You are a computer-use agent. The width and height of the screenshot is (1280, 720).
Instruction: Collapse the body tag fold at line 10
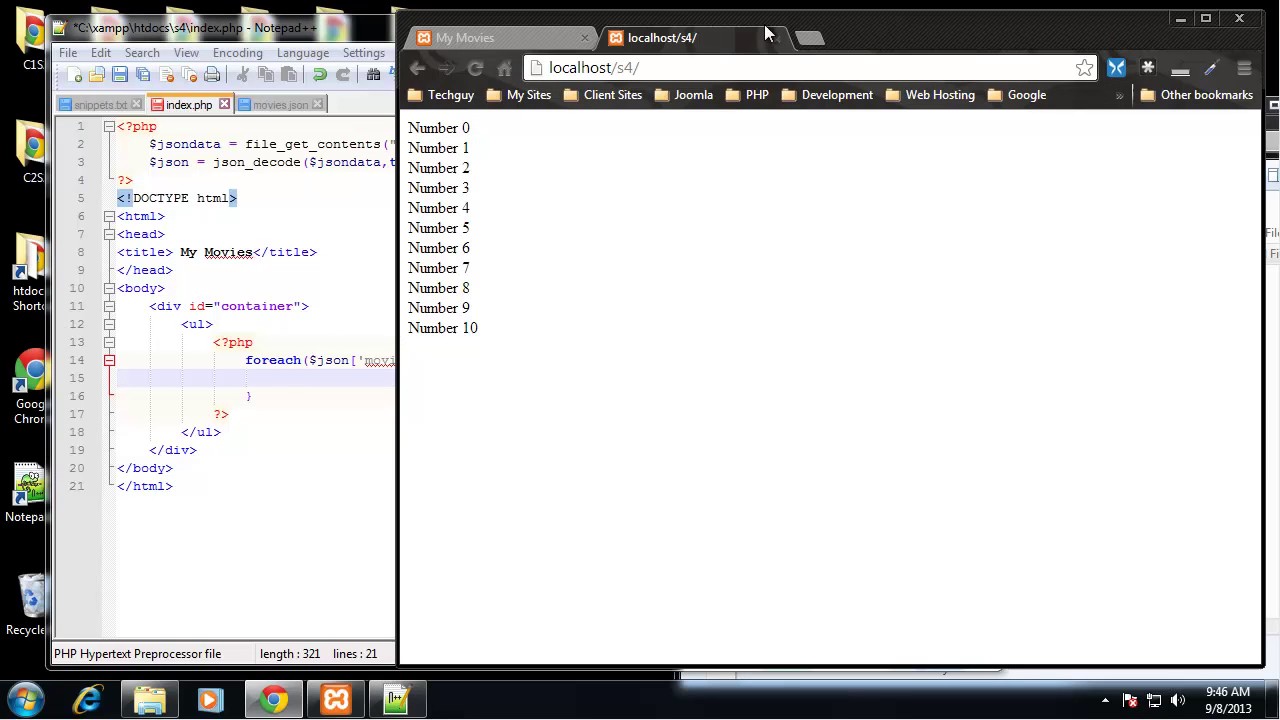[x=109, y=289]
